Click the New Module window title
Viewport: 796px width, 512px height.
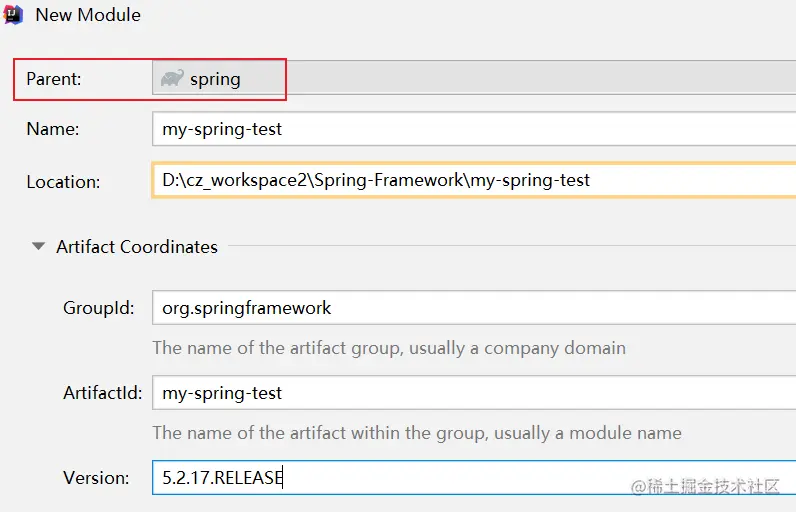point(88,15)
